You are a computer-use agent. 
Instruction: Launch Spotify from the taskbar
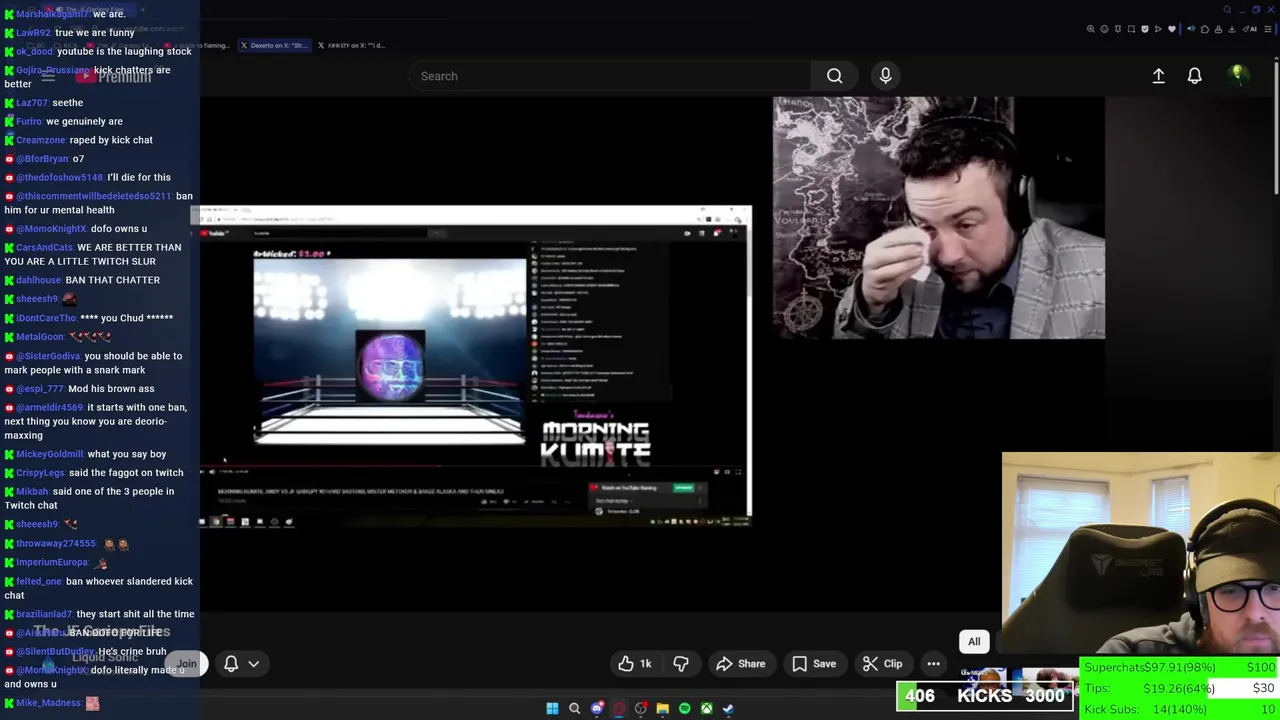(x=684, y=708)
